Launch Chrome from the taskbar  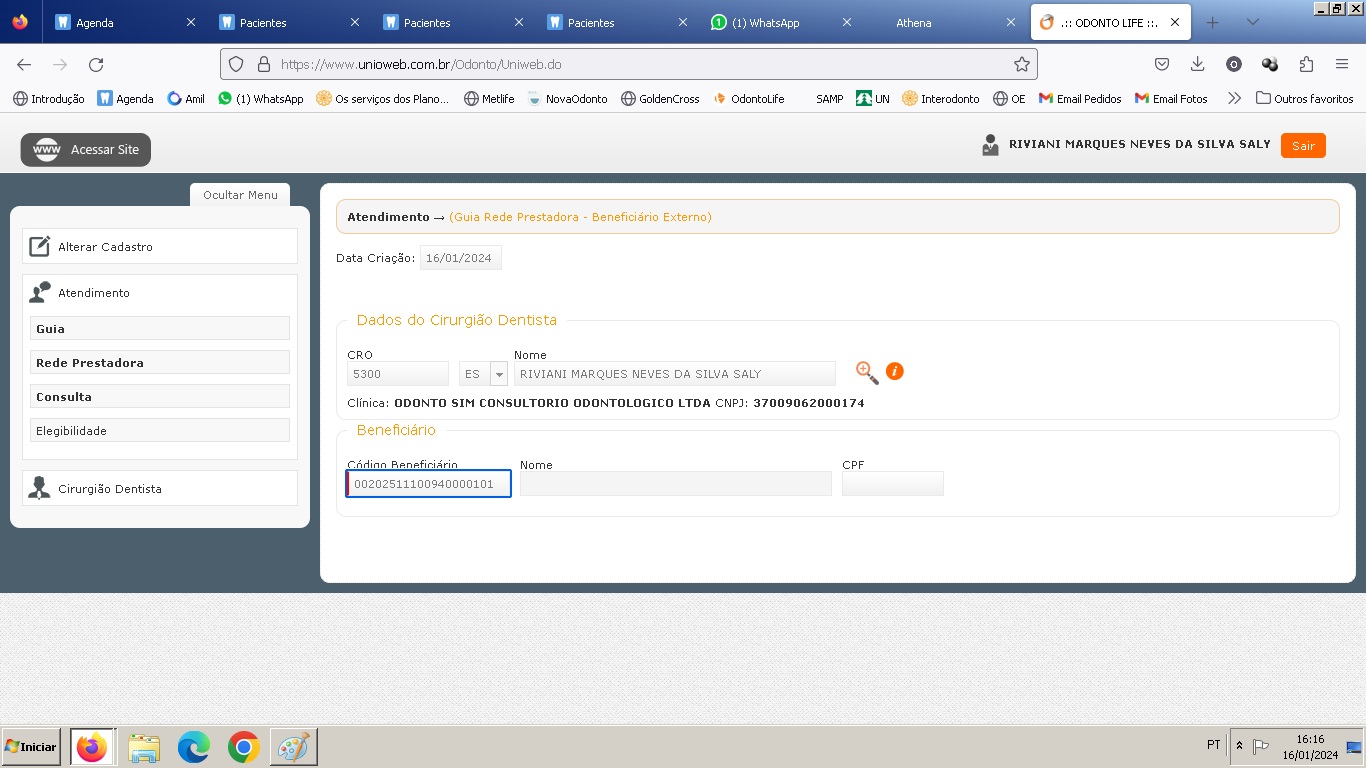[243, 747]
